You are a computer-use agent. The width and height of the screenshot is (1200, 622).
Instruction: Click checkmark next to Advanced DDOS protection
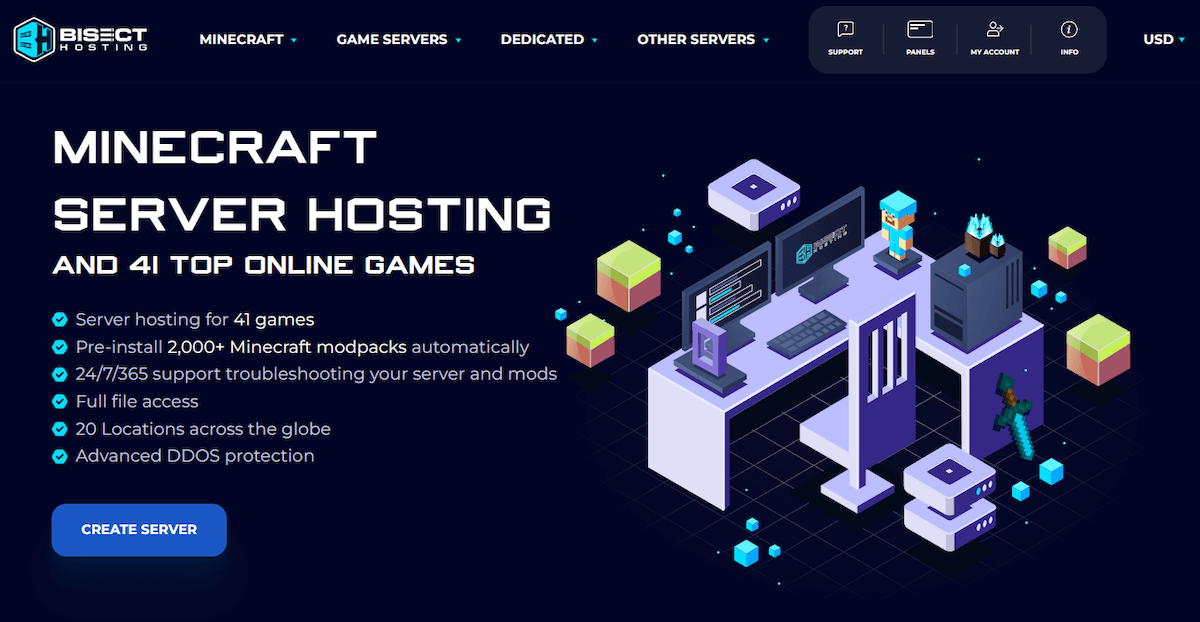coord(60,456)
